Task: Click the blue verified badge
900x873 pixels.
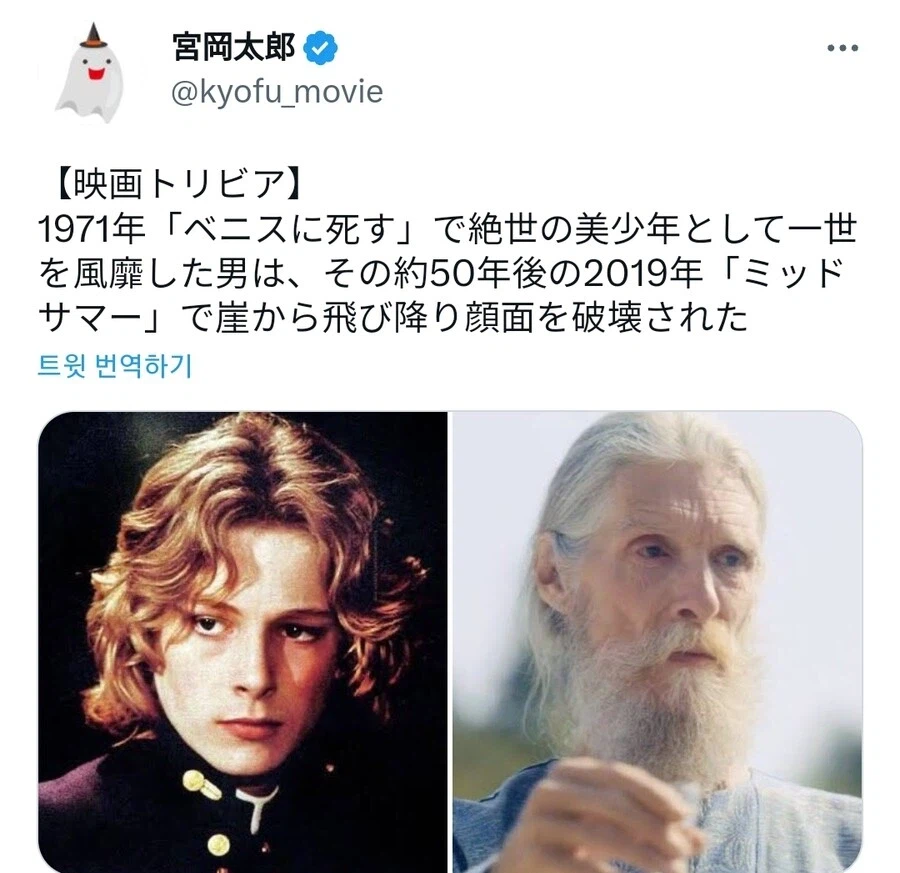Action: point(320,48)
